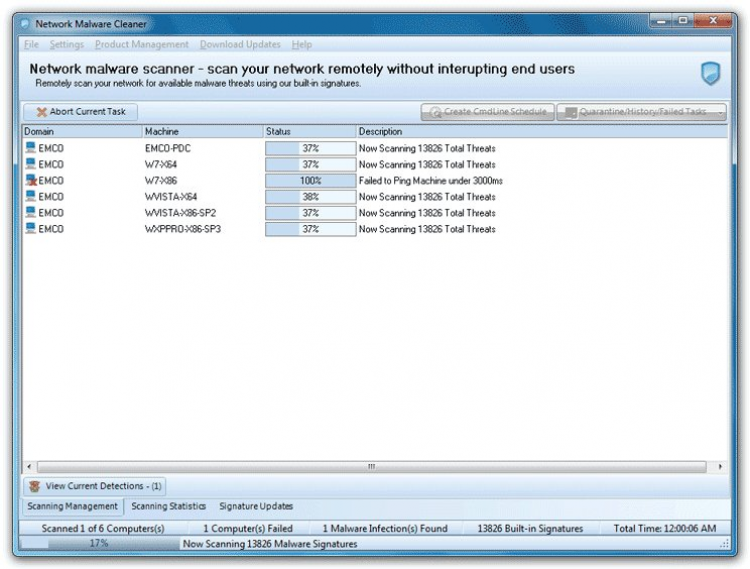Click the red X icon on Abort Current Task

42,112
